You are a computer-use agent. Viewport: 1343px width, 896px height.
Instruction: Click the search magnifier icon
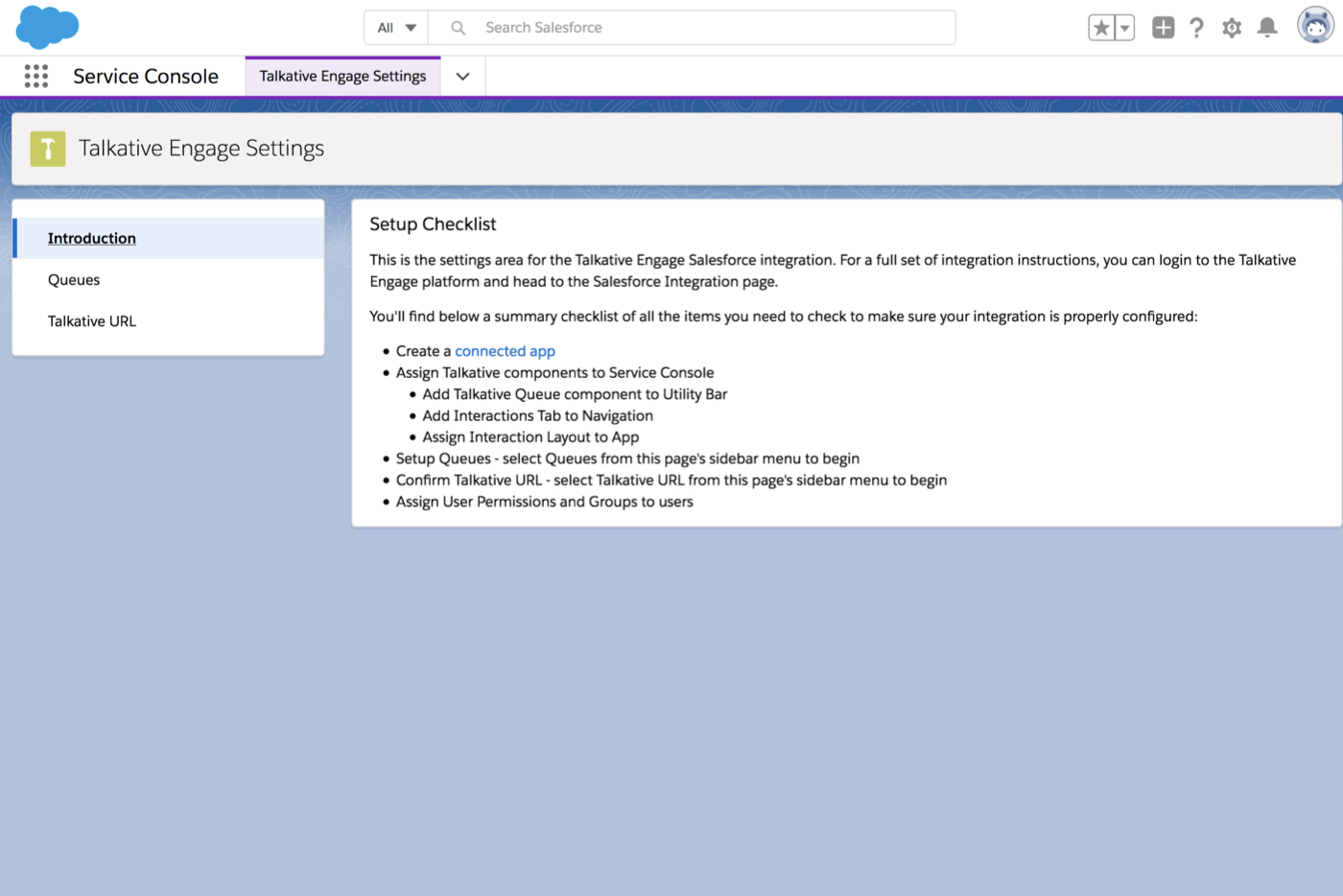[459, 28]
